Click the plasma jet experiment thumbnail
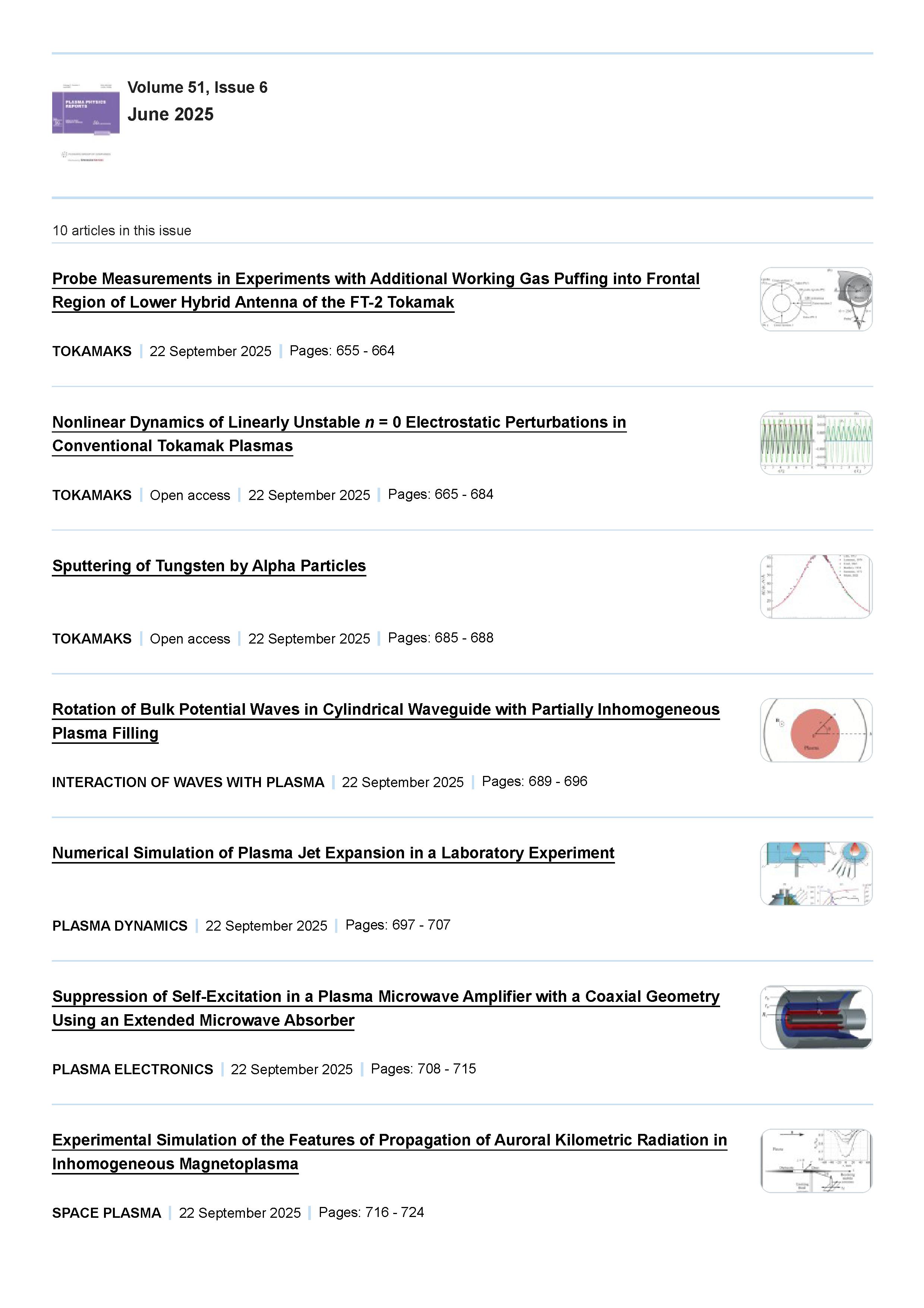 (815, 873)
